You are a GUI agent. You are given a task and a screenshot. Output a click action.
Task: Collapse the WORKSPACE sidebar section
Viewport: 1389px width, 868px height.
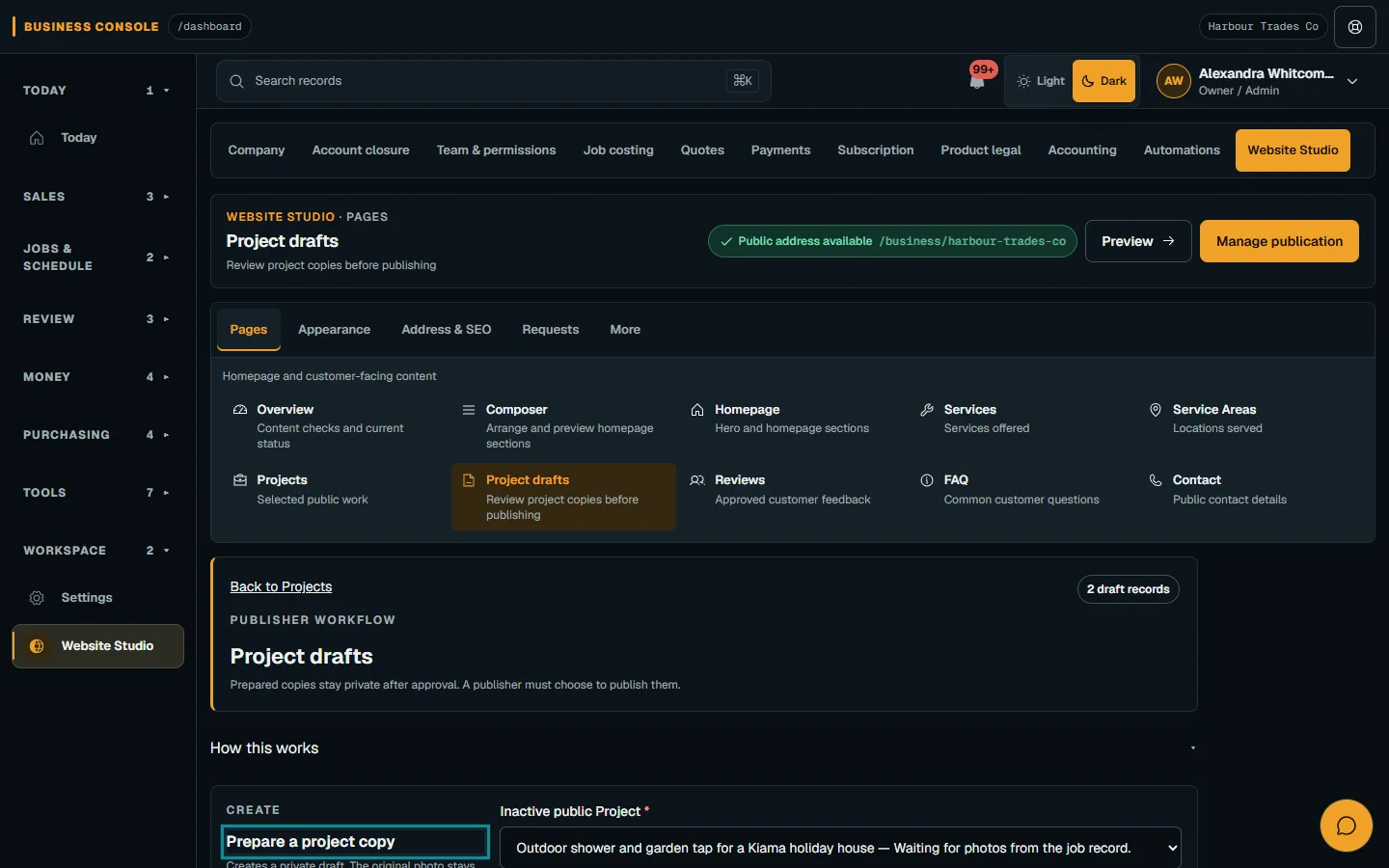96,551
